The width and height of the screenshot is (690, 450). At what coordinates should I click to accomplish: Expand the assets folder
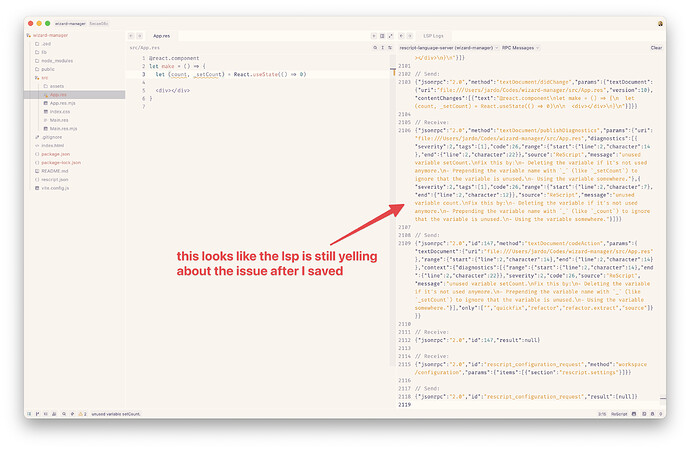(56, 86)
